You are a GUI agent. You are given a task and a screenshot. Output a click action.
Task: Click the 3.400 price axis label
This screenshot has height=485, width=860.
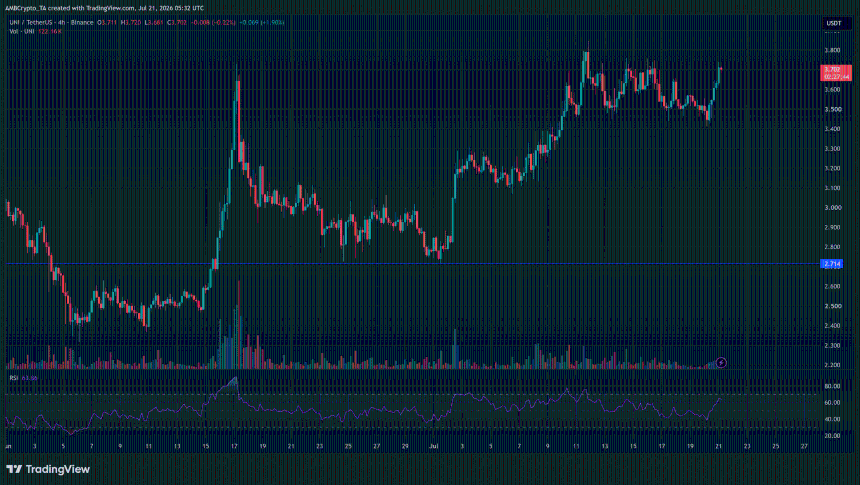(833, 129)
